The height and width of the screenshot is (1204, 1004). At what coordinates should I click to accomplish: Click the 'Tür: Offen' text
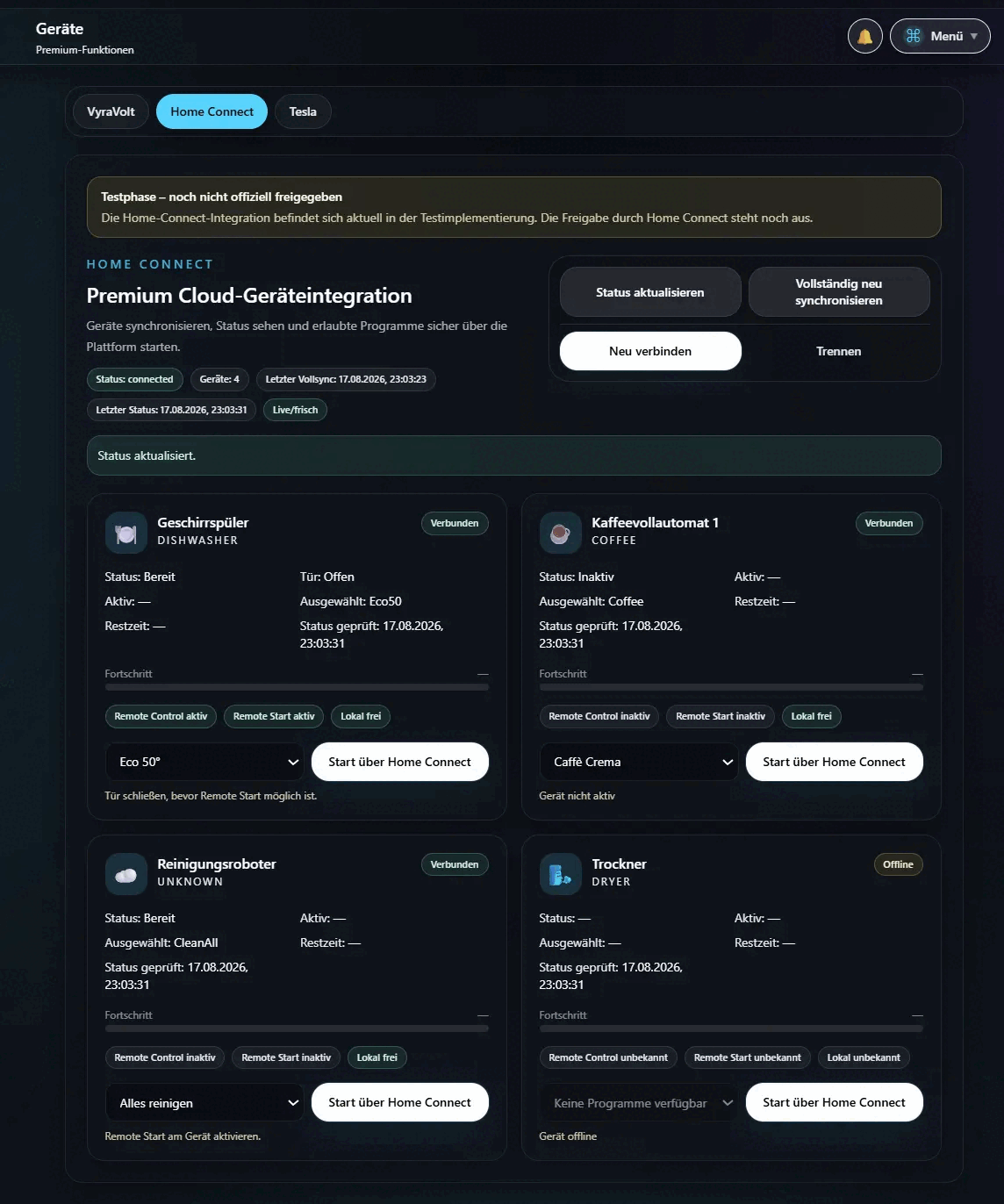(327, 577)
